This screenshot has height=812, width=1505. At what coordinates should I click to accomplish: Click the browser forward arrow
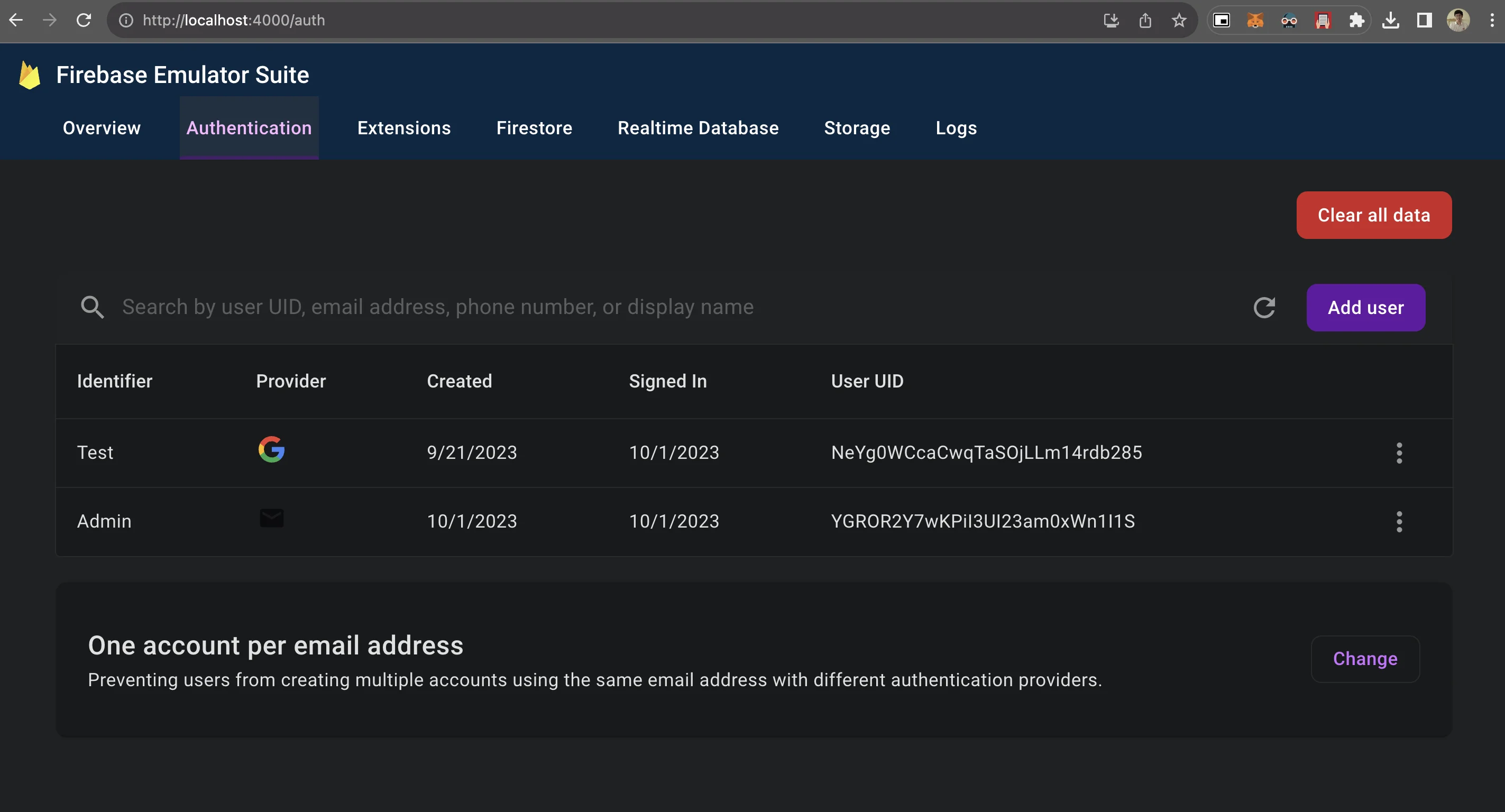(50, 21)
